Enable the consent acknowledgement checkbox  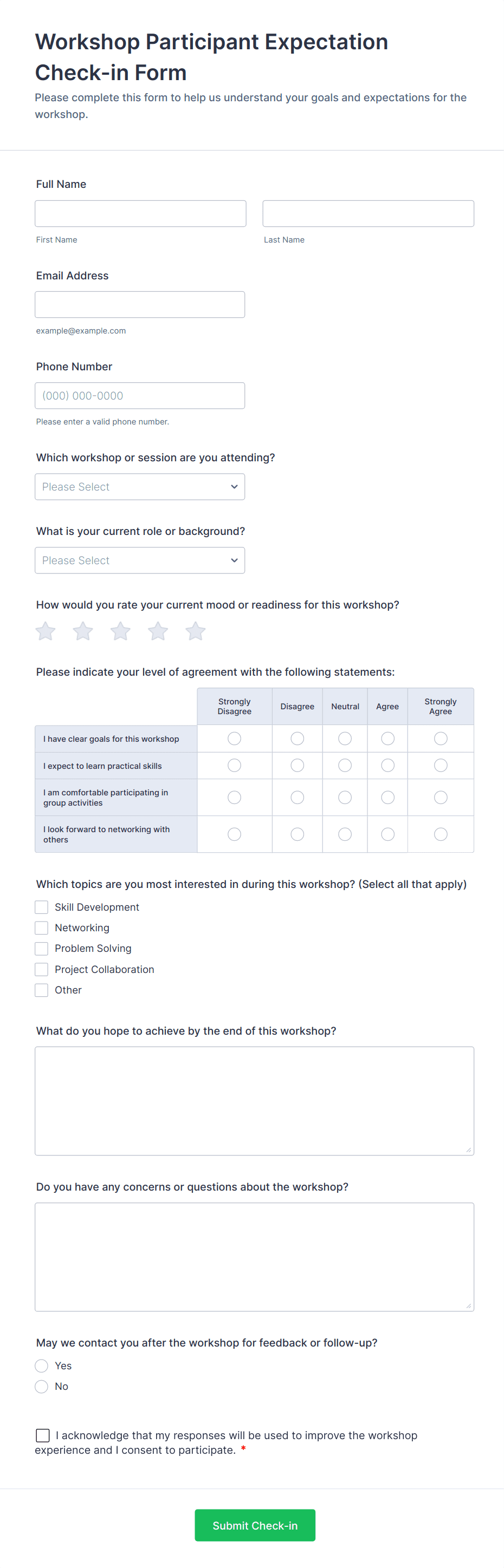(x=43, y=1435)
